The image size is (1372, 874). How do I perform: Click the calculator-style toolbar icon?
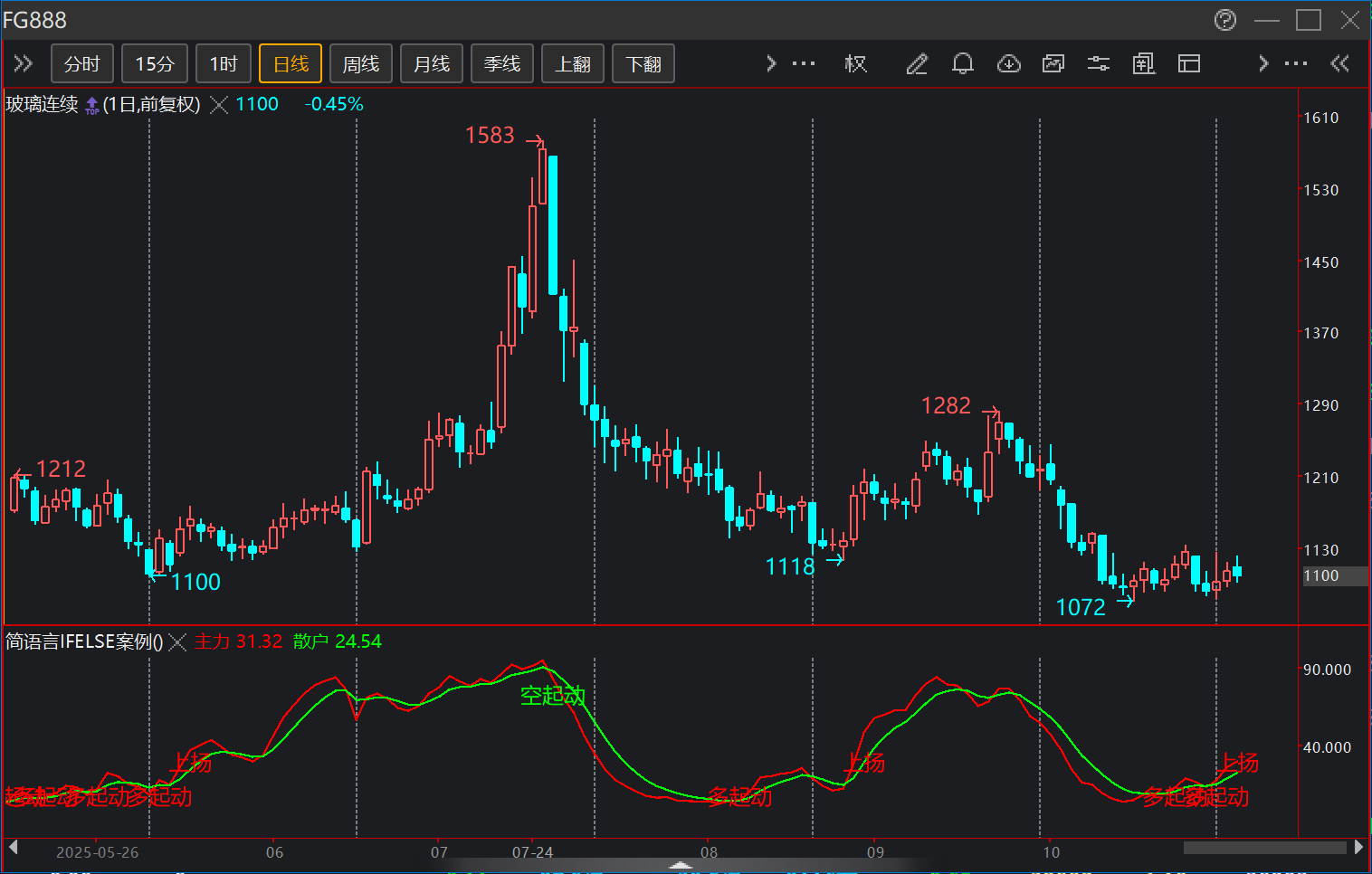1144,63
